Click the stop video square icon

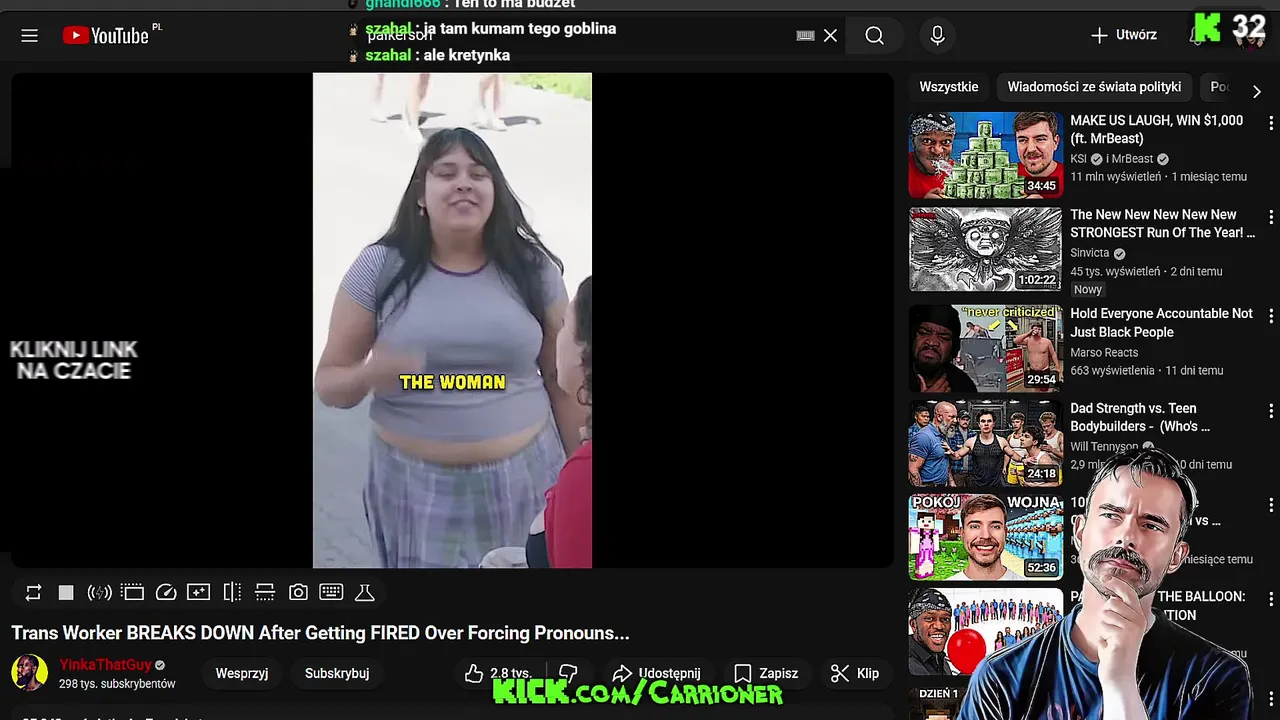point(66,592)
